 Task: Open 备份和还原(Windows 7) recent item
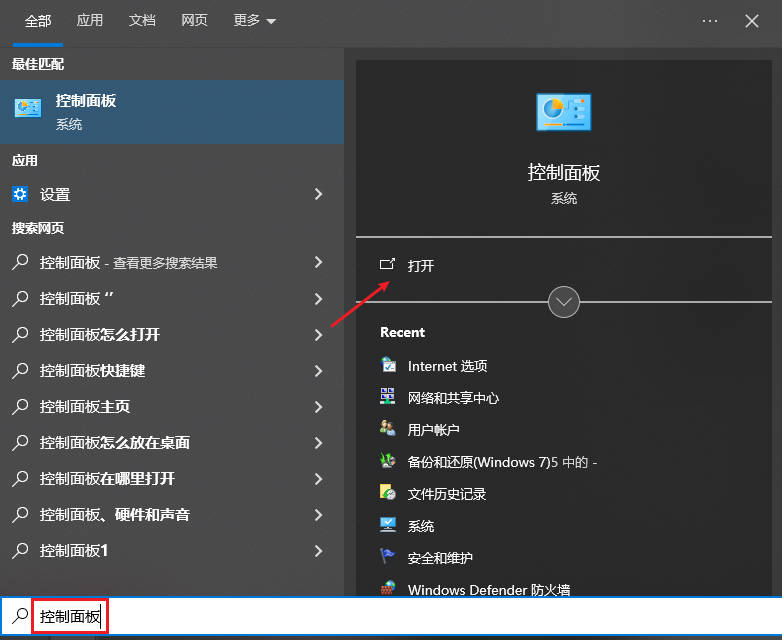point(502,462)
